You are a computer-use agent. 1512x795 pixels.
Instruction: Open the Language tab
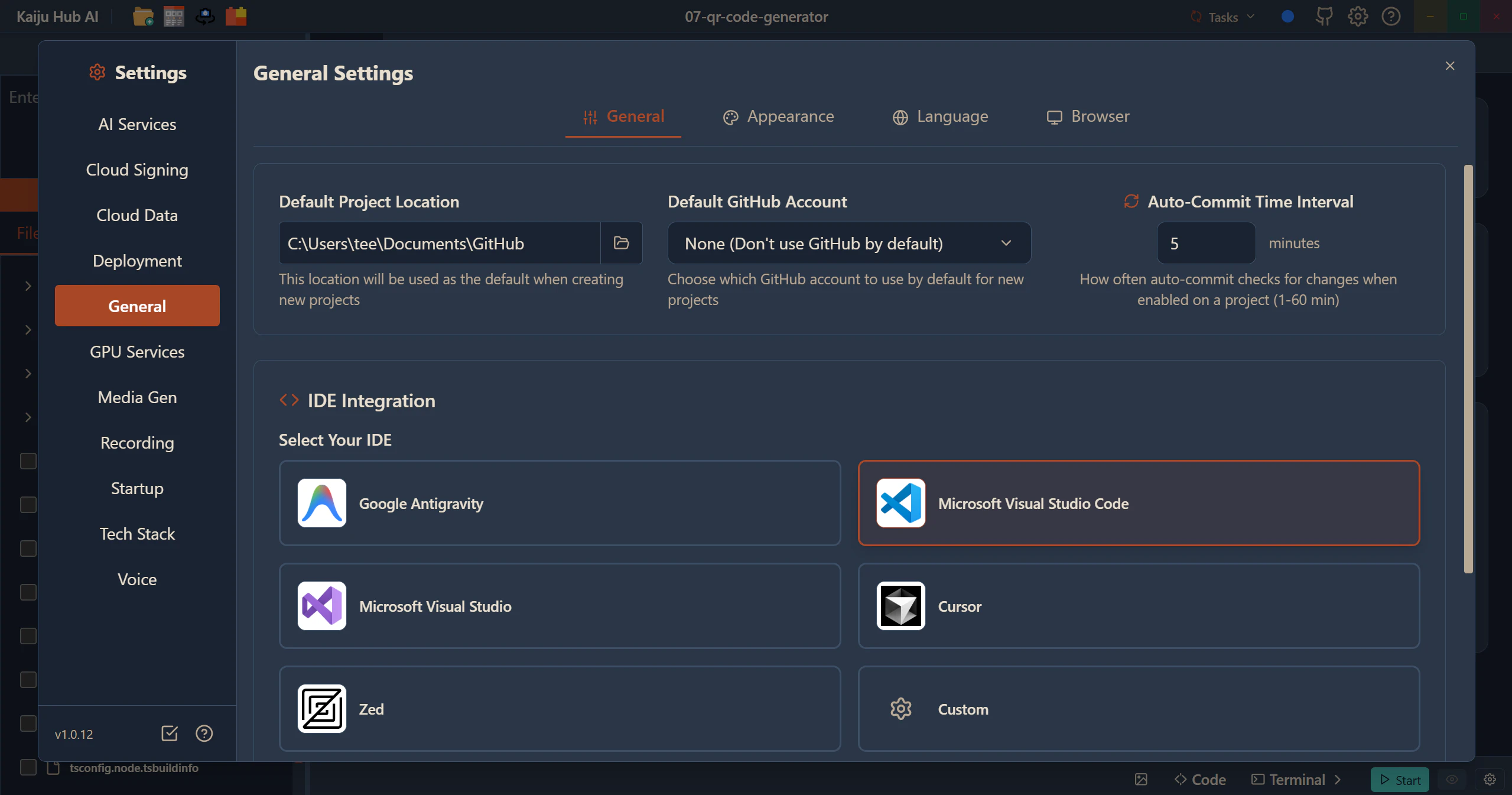[x=940, y=116]
